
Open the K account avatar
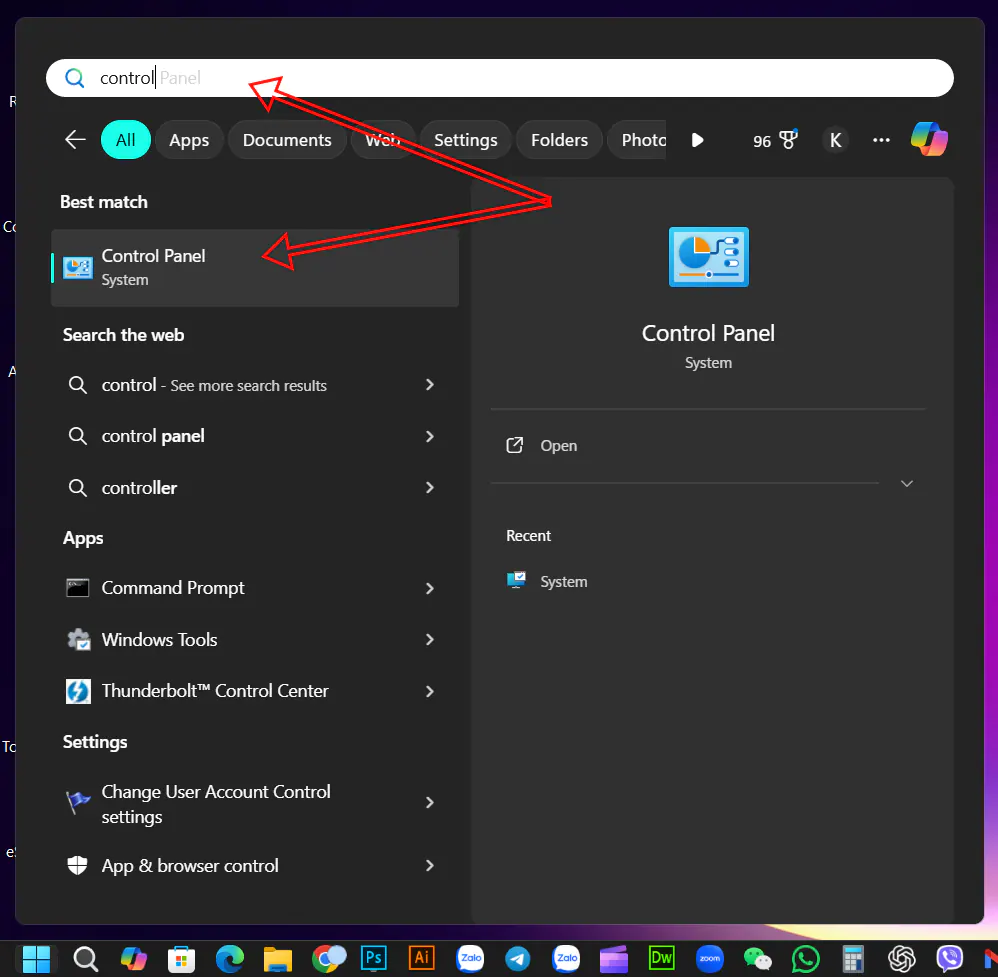[x=836, y=140]
